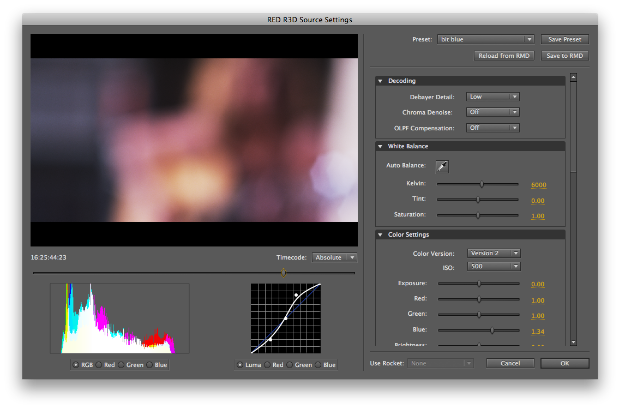Open the OLPF Compensation dropdown

(493, 128)
